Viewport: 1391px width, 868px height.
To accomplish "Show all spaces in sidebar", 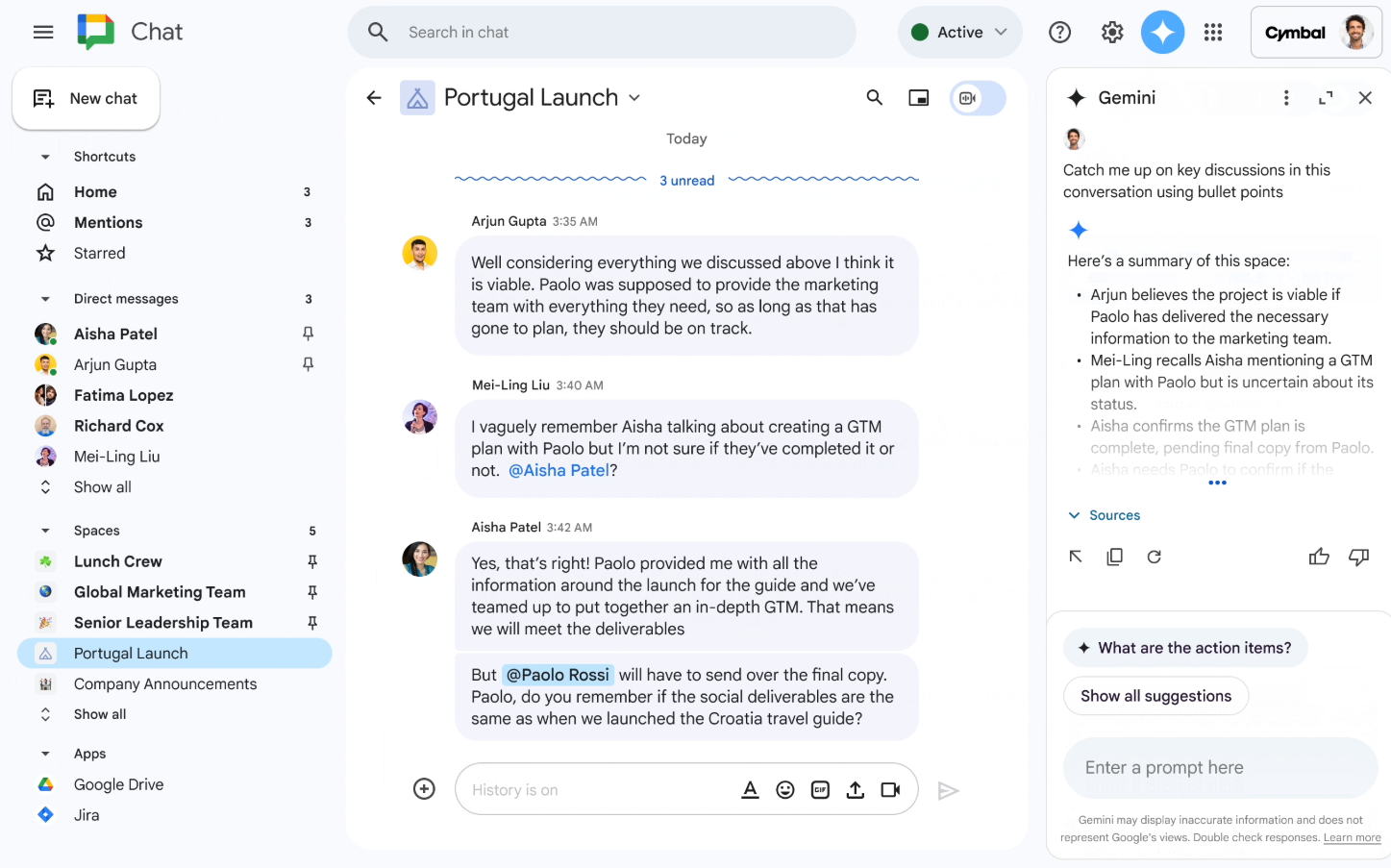I will point(100,714).
